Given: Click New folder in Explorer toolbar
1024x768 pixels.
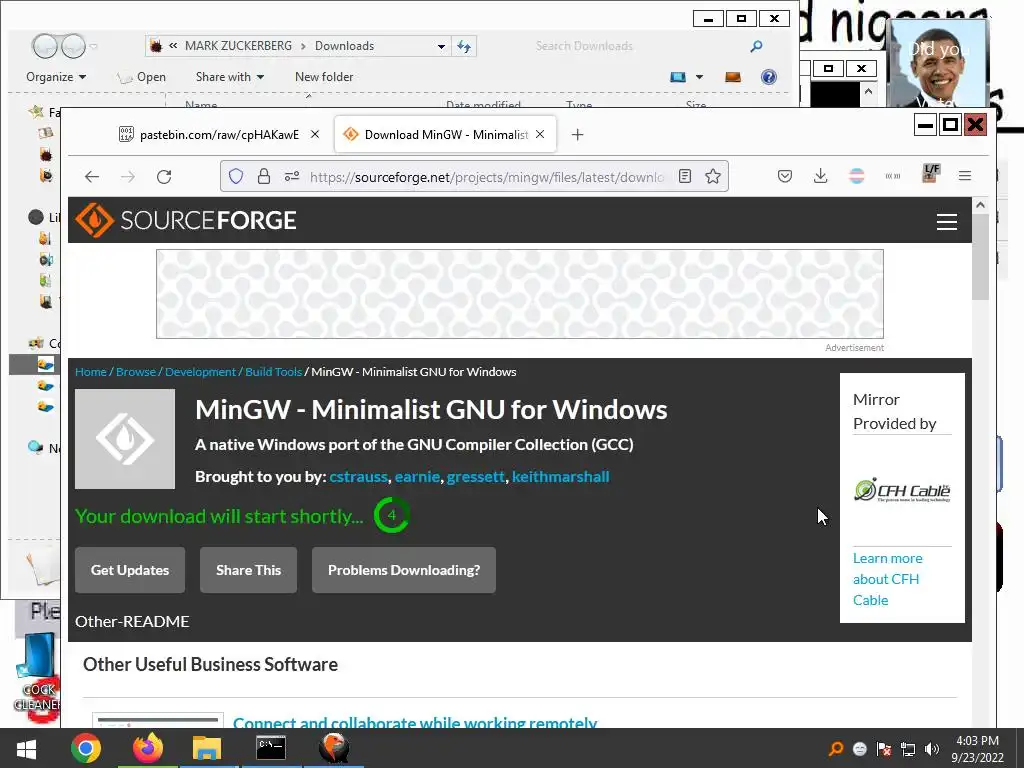Looking at the screenshot, I should coord(324,77).
